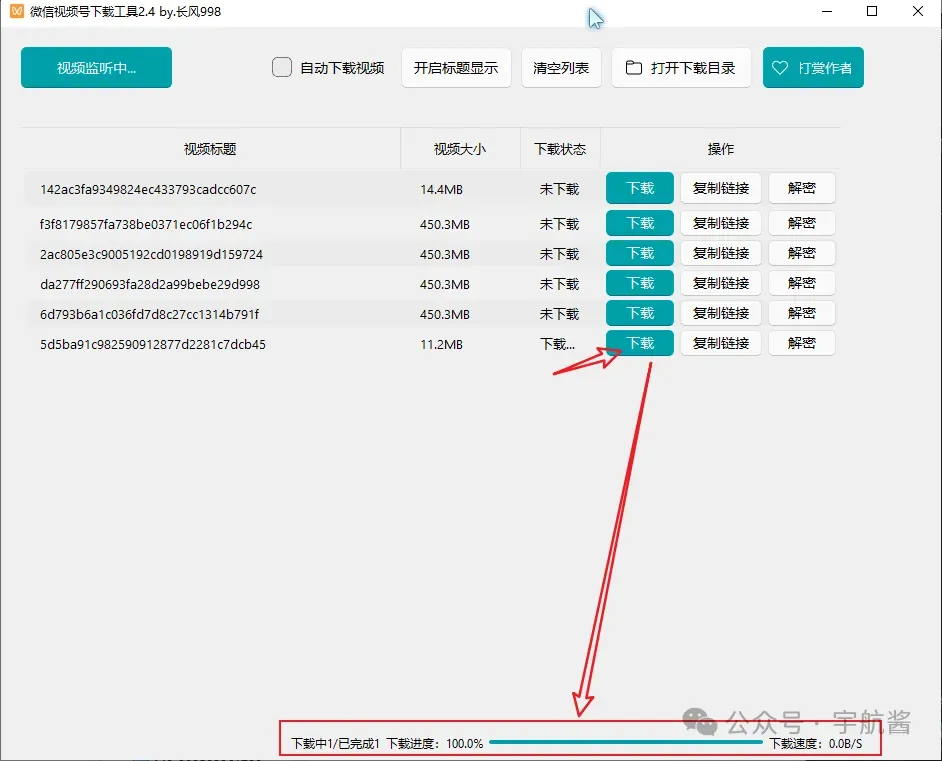Click the 视频标题 column header
This screenshot has height=761, width=942.
pyautogui.click(x=210, y=149)
